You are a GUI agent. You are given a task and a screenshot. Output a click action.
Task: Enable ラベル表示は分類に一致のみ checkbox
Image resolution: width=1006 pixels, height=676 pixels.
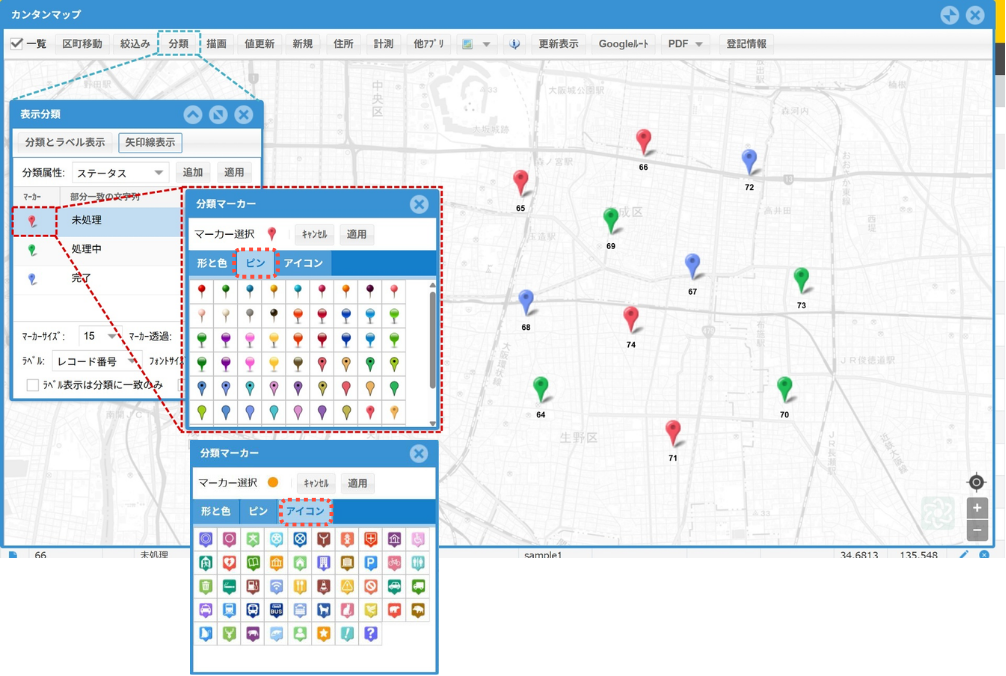[x=33, y=384]
